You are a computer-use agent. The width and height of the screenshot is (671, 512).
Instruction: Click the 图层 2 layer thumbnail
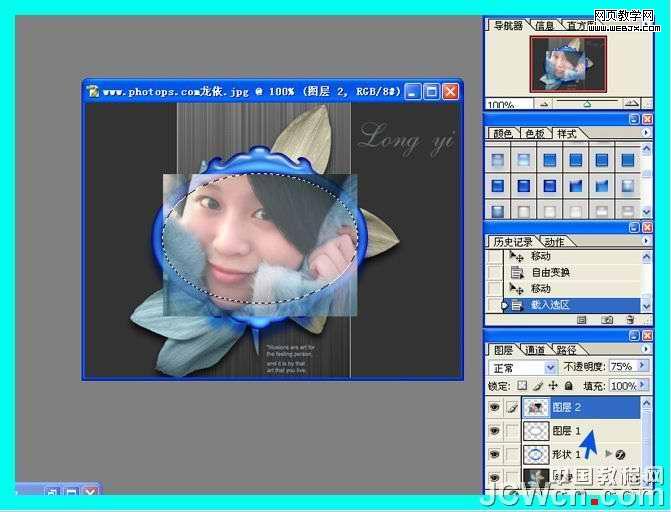pos(536,408)
